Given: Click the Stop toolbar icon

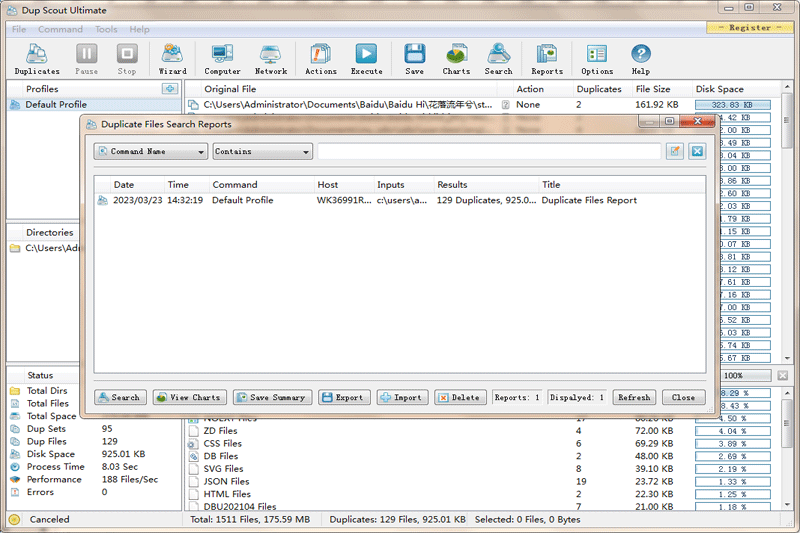Looking at the screenshot, I should tap(127, 59).
